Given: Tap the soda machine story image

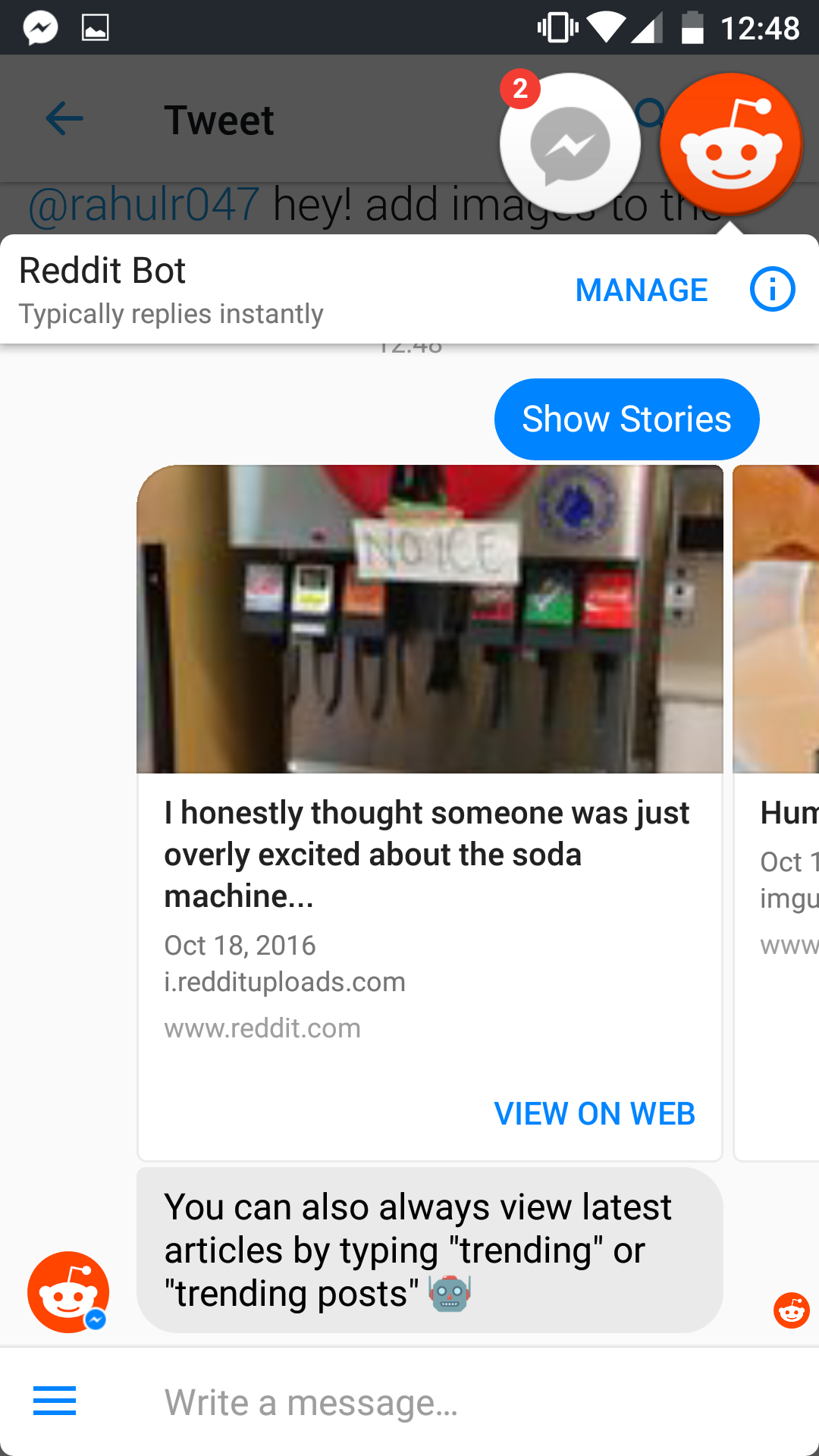Looking at the screenshot, I should 430,619.
